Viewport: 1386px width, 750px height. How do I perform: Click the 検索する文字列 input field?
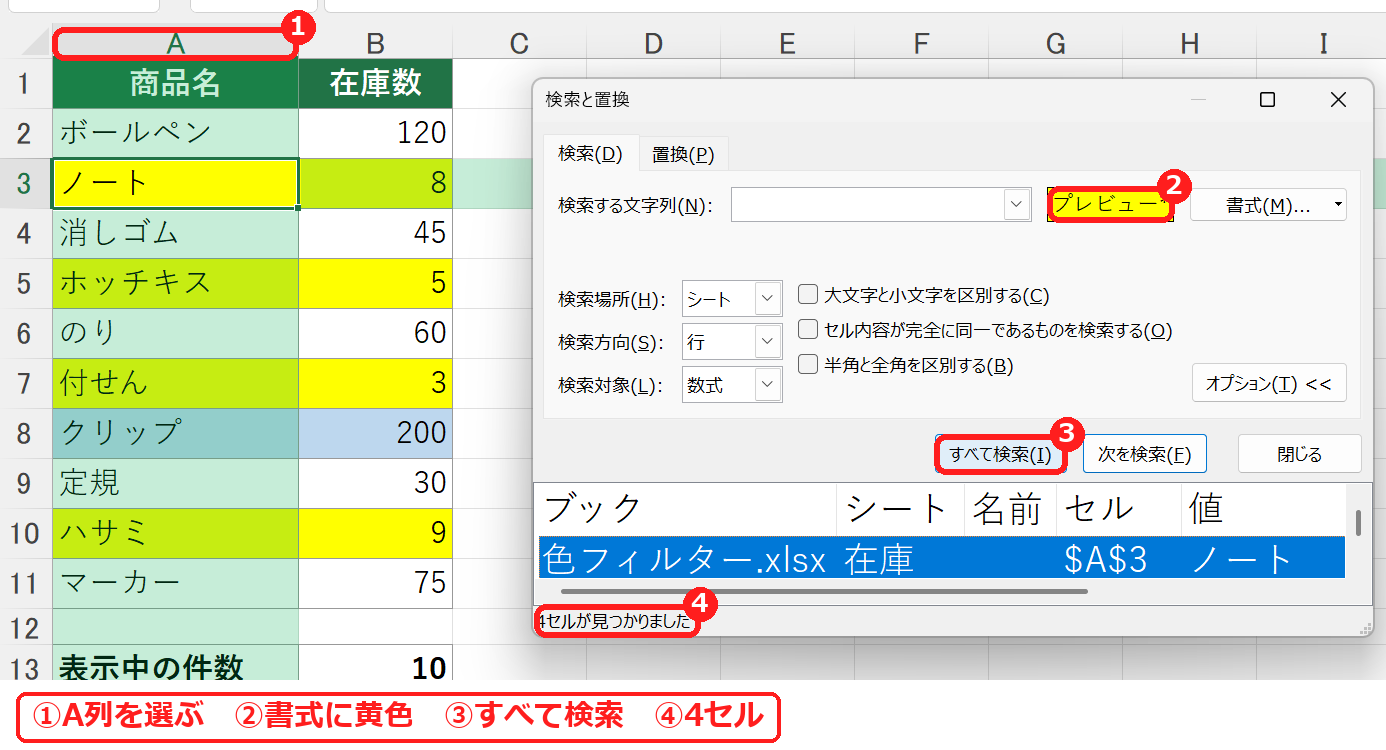[x=868, y=205]
